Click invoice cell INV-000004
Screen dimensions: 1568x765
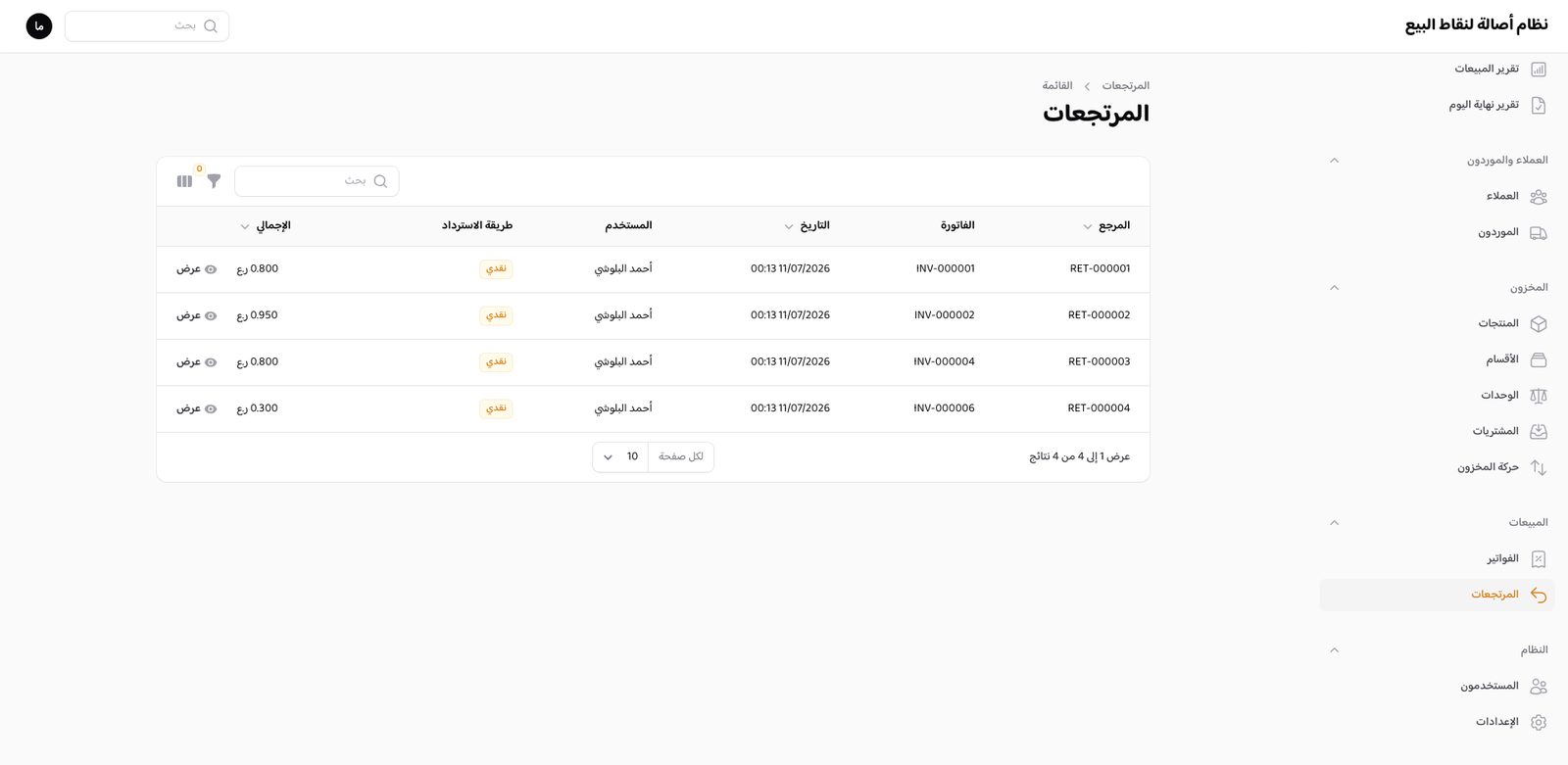[x=944, y=362]
